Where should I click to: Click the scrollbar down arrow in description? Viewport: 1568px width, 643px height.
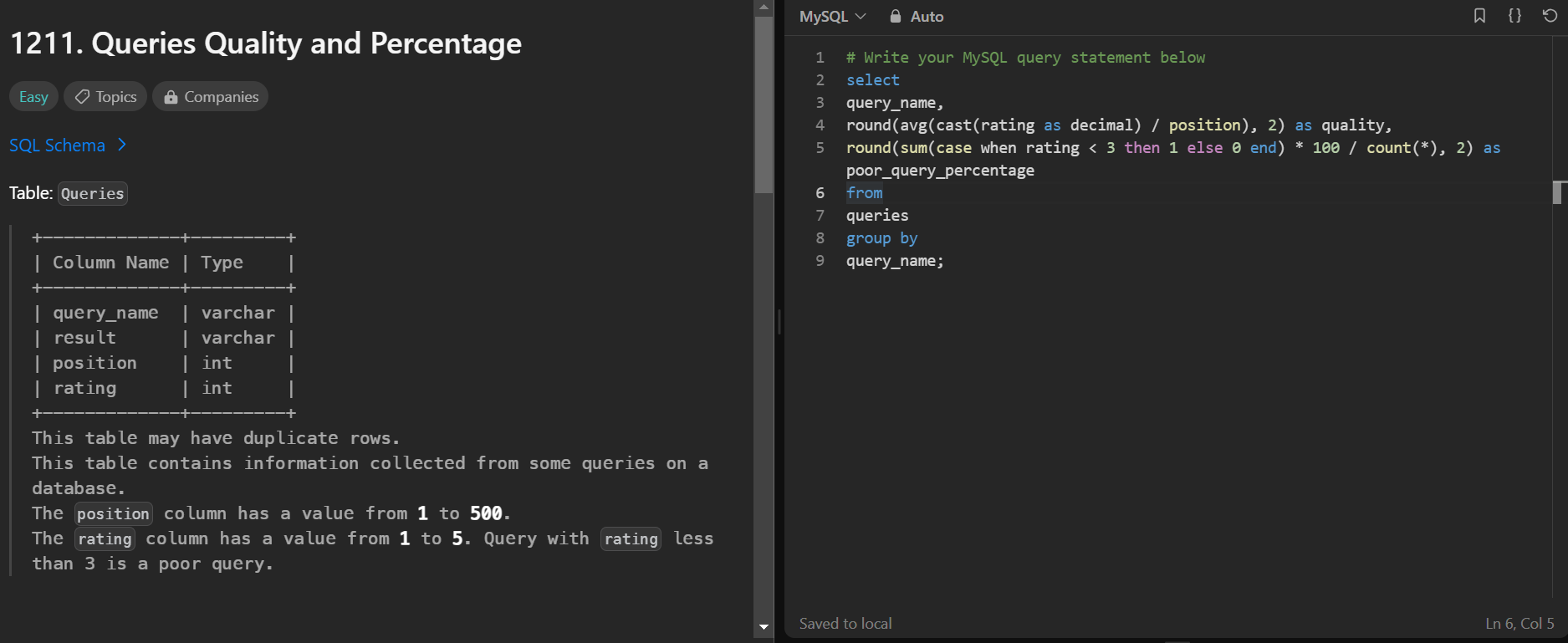tap(764, 627)
